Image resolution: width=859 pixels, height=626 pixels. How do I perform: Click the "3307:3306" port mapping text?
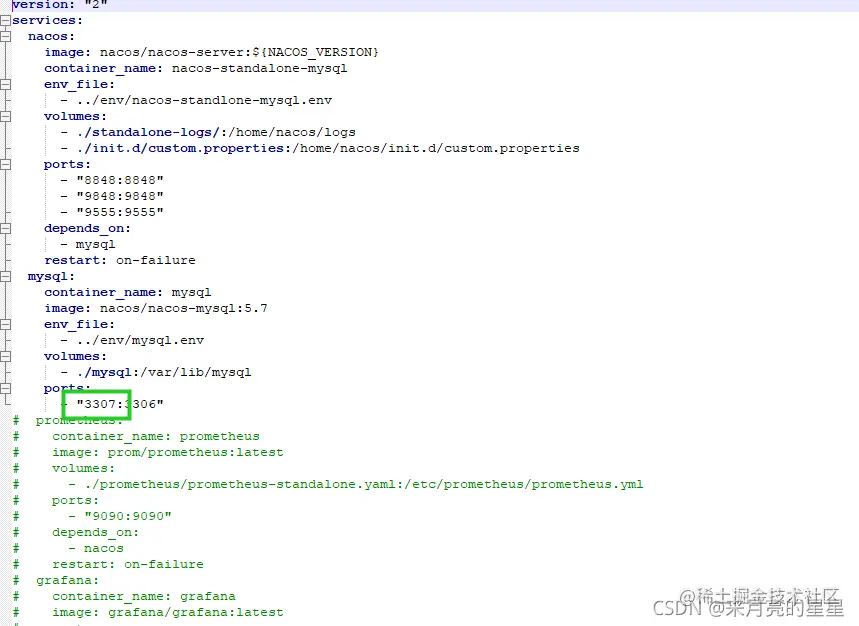pyautogui.click(x=120, y=404)
